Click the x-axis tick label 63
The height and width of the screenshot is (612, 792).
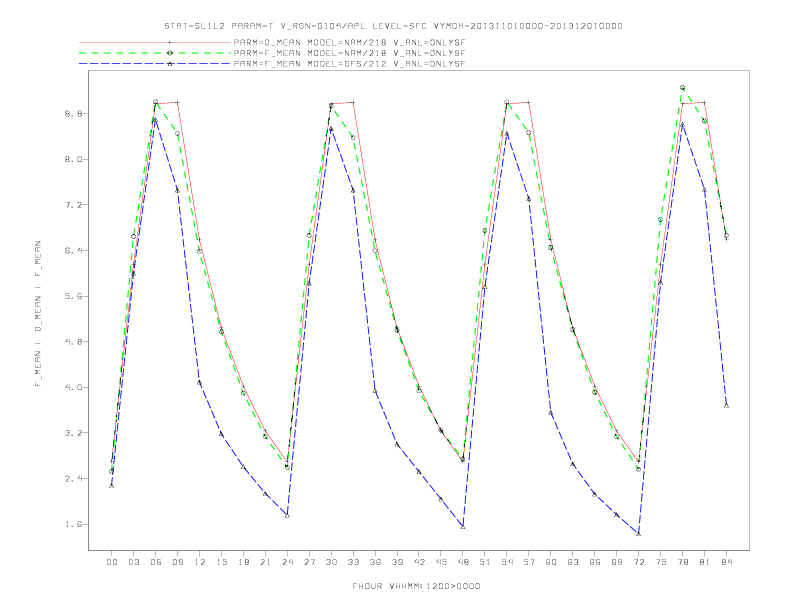coord(573,562)
